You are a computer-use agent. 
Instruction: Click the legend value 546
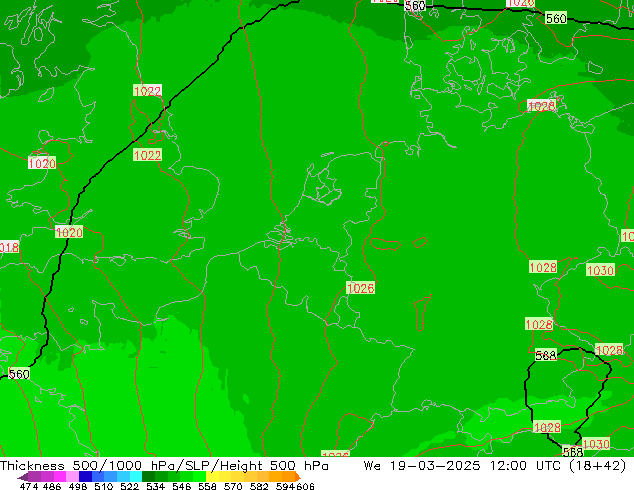tap(181, 486)
